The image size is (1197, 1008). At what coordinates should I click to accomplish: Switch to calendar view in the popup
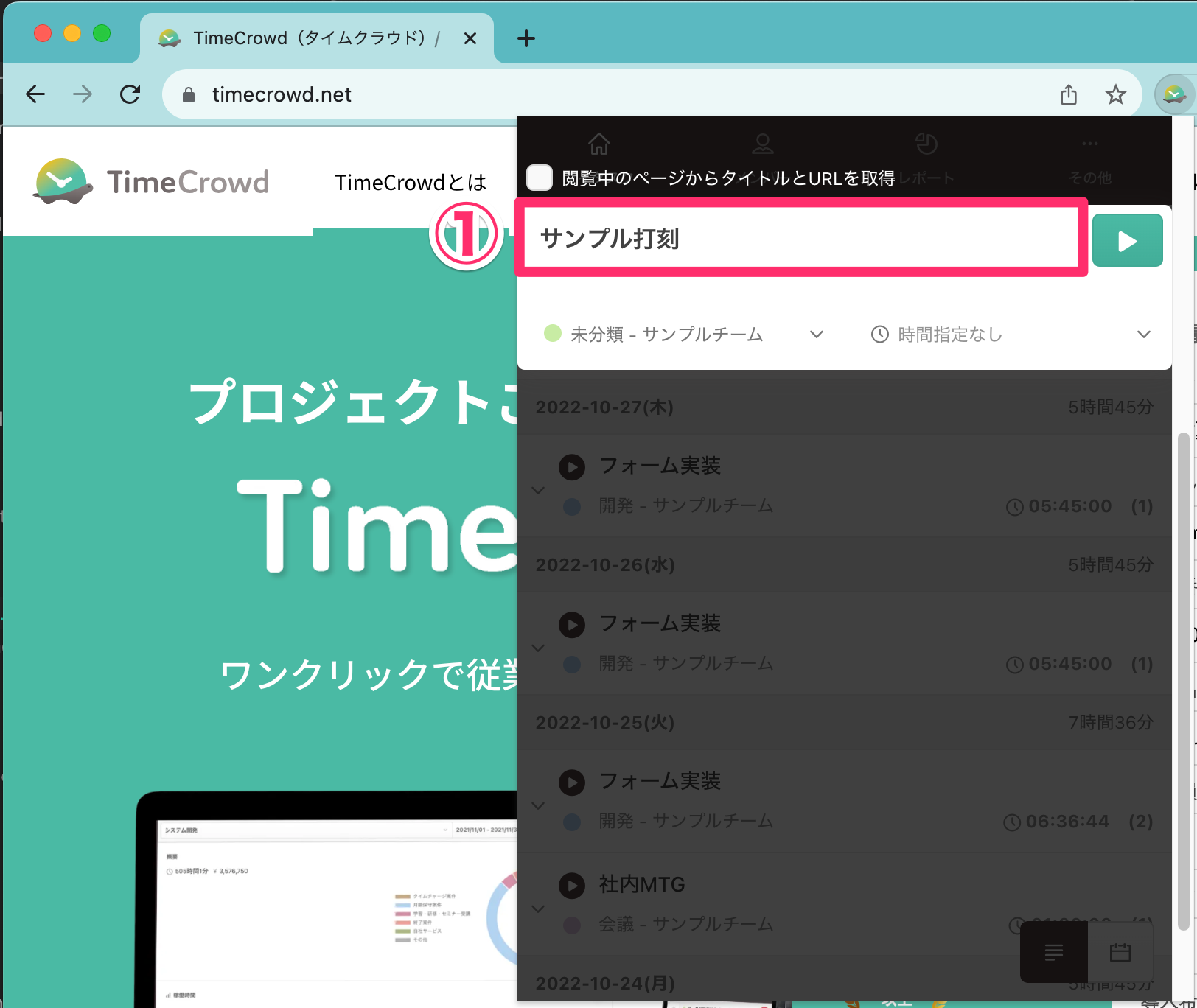click(1122, 953)
